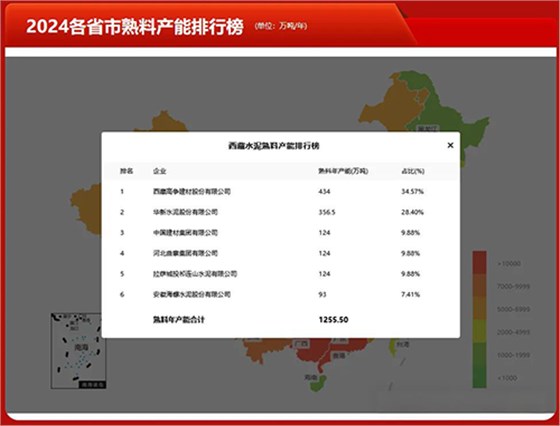The image size is (560, 426).
Task: Select the rank 1 company row with 434
Action: (x=281, y=191)
